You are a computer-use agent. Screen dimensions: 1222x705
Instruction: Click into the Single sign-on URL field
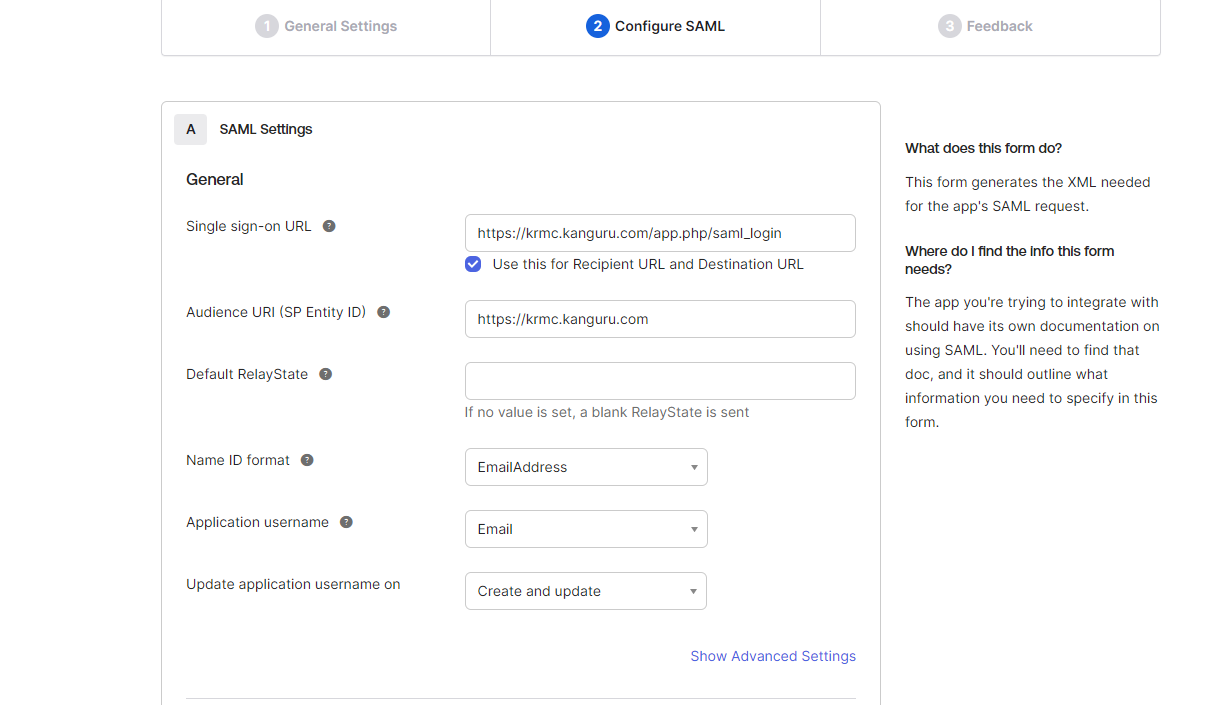click(660, 233)
